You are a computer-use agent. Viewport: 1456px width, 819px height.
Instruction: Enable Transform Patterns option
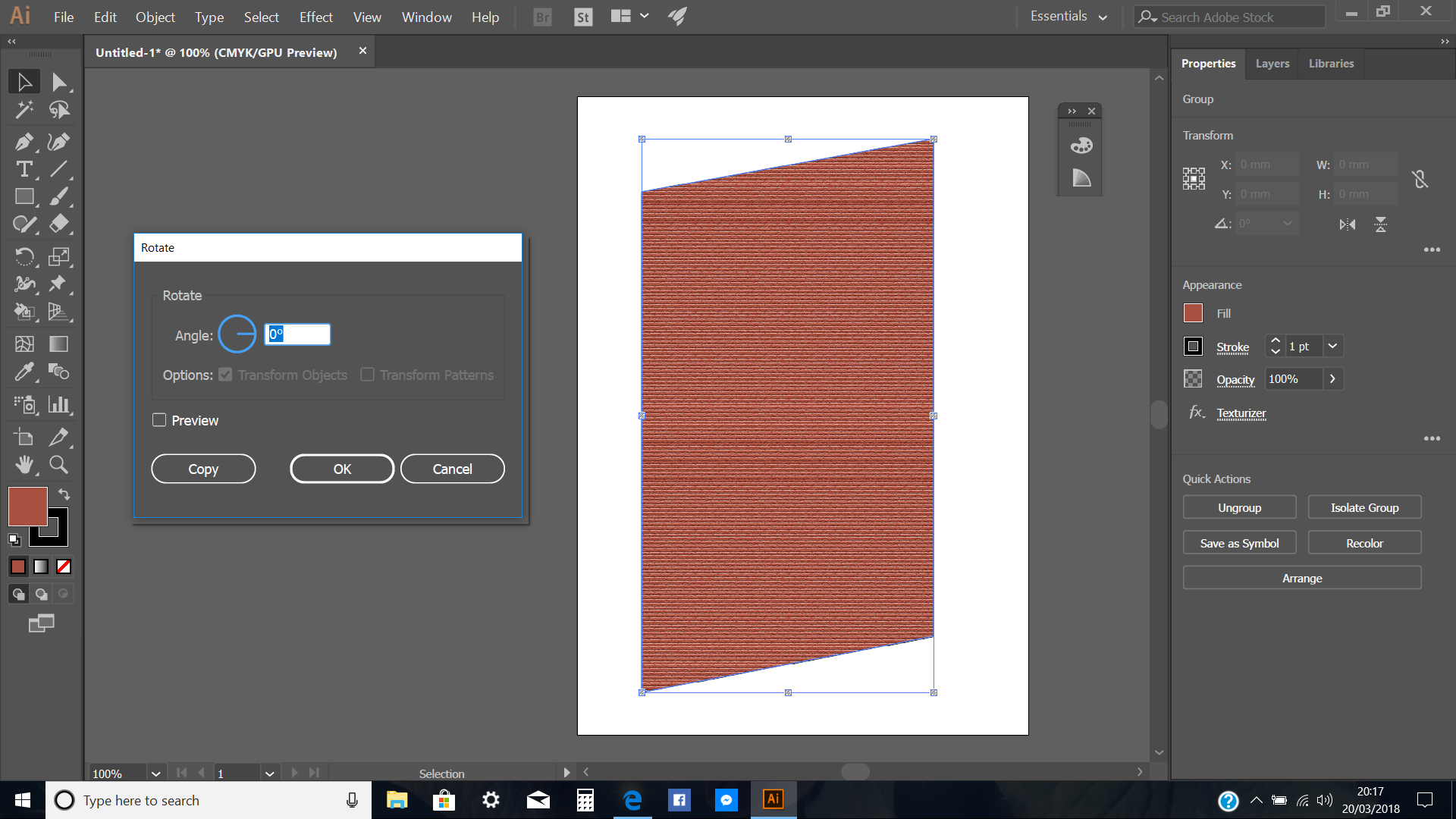(x=367, y=374)
